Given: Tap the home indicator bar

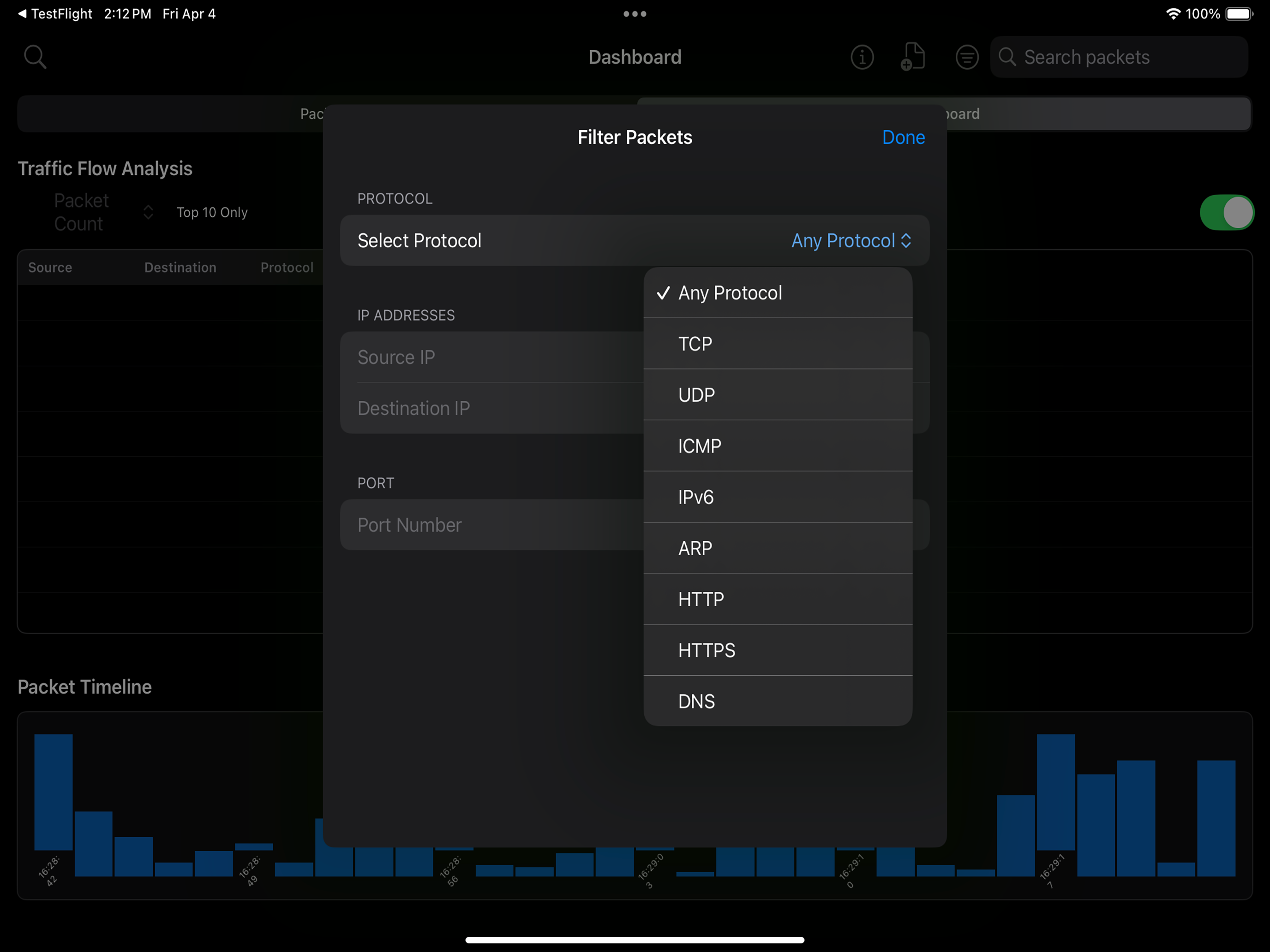Looking at the screenshot, I should coord(635,940).
